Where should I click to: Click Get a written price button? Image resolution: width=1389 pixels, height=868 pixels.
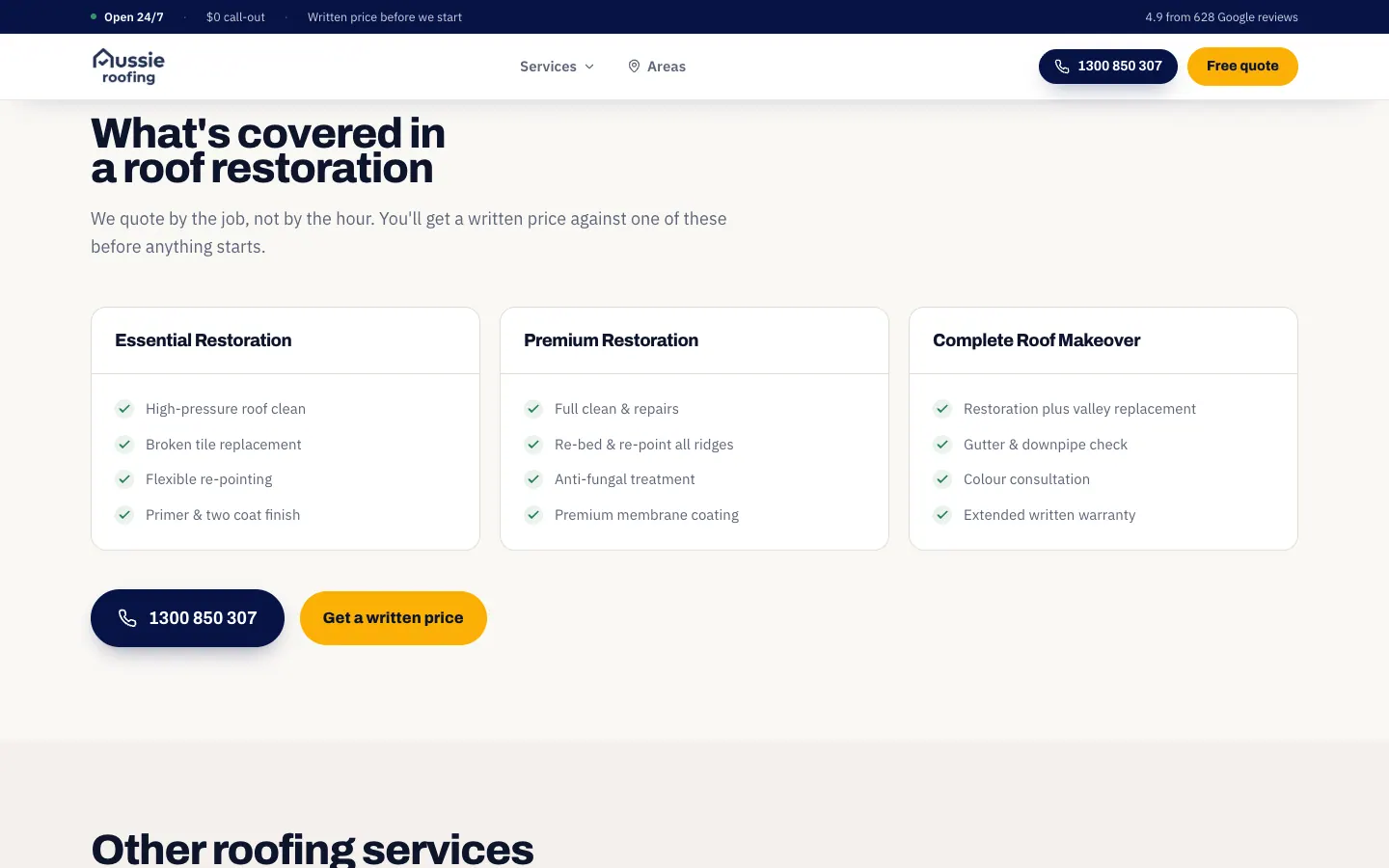394,618
